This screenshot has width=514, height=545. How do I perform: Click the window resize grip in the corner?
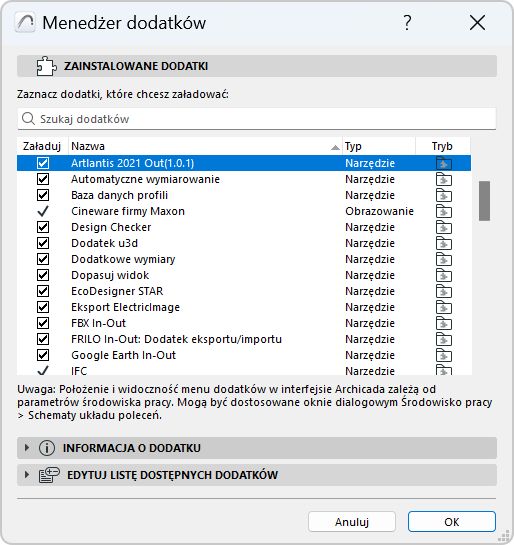(x=504, y=536)
